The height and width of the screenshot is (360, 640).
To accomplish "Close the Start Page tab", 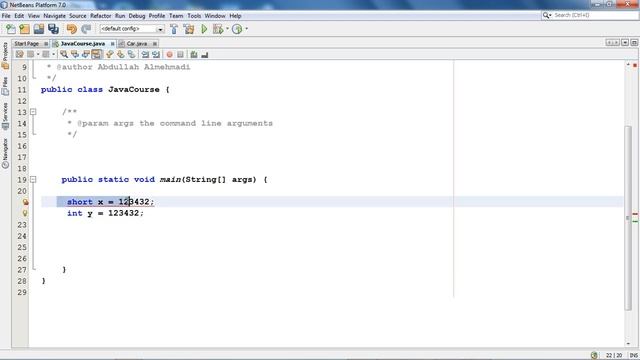I will (46, 44).
